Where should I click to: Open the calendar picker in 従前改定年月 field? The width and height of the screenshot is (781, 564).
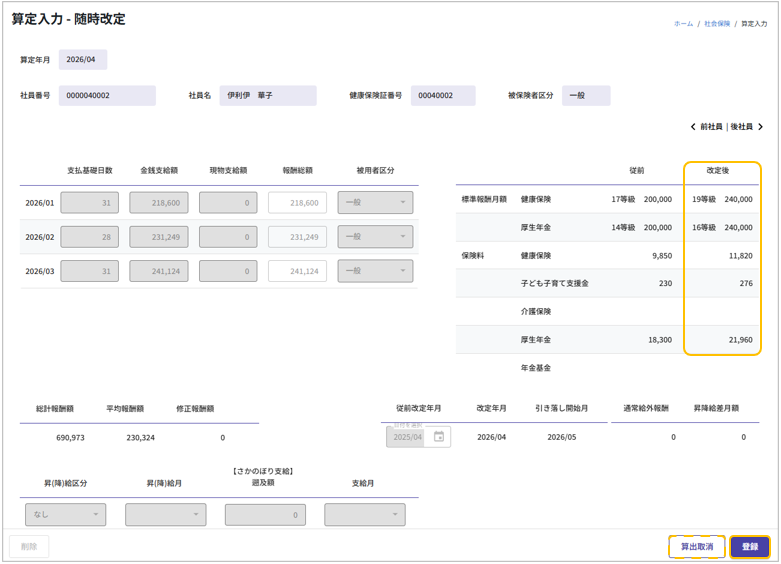438,437
